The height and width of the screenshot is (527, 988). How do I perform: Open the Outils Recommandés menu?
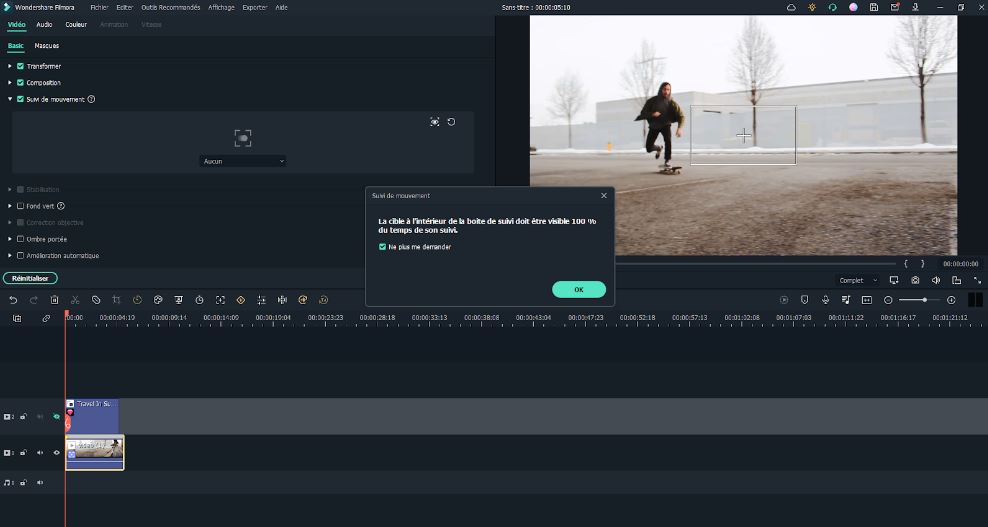tap(171, 8)
